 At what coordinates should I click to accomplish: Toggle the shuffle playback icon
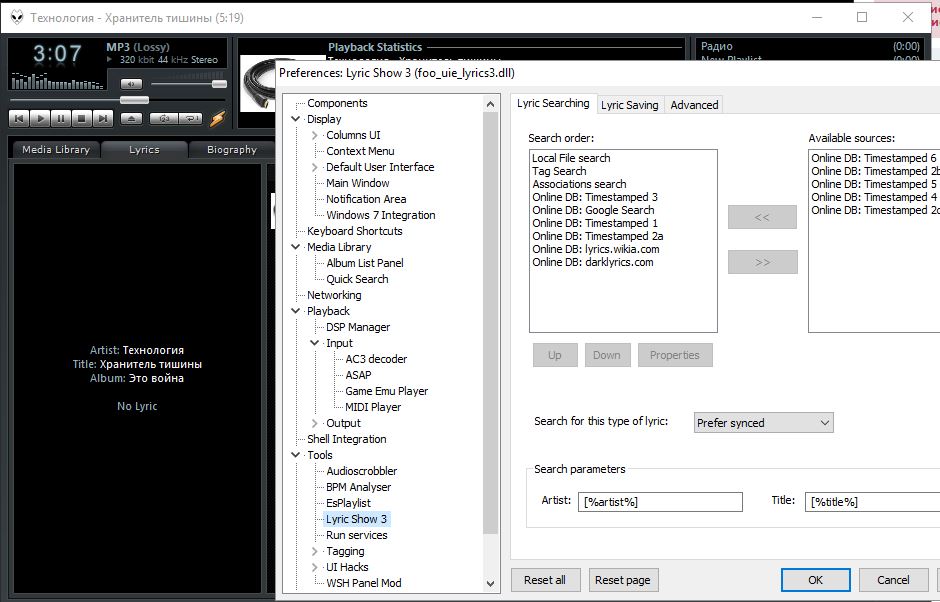163,118
